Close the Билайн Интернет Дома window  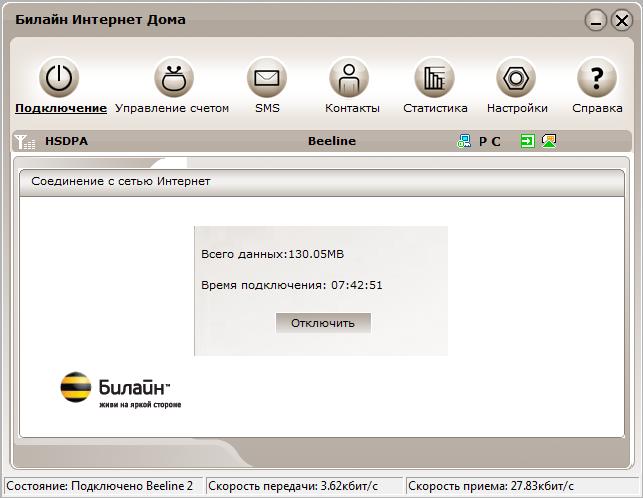pos(622,21)
